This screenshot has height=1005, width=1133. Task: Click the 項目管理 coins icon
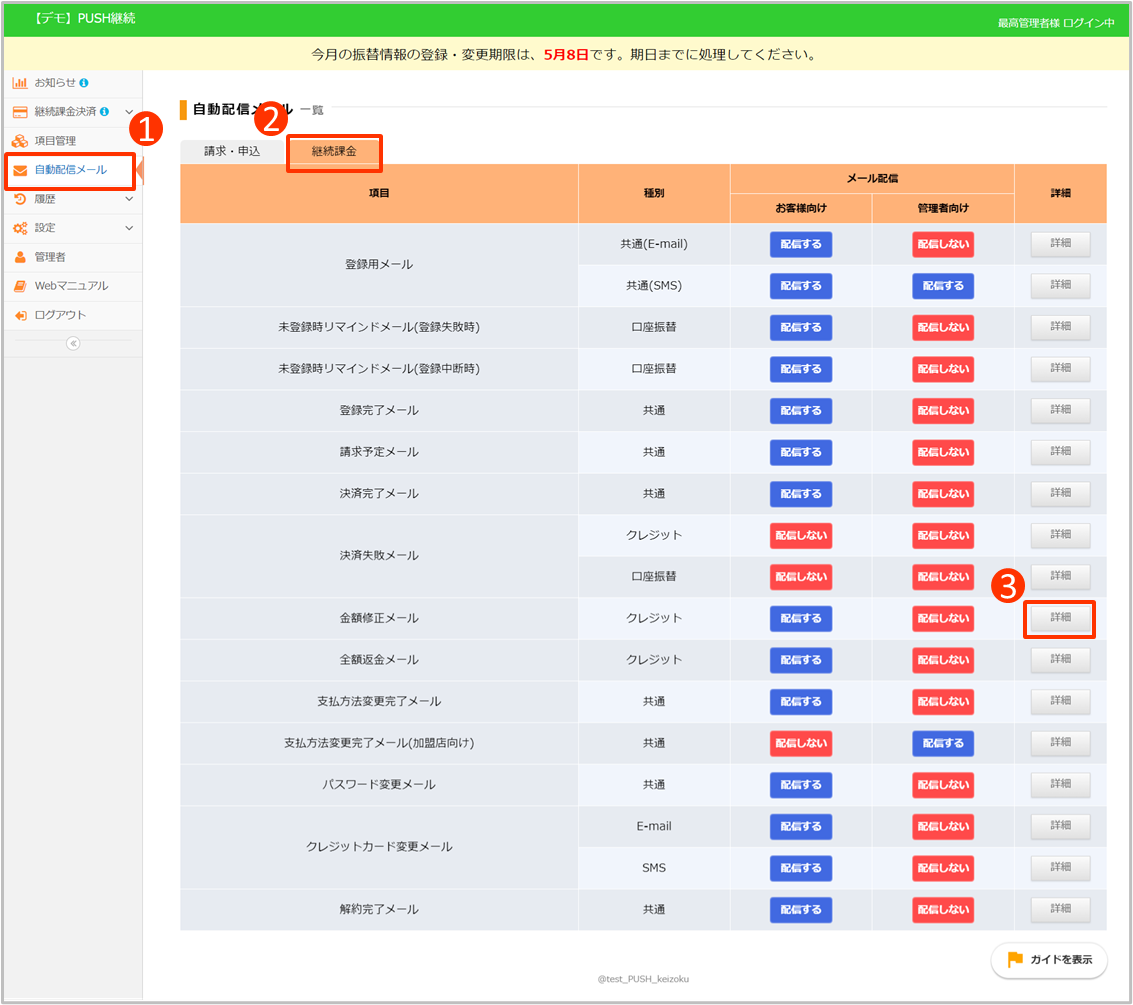pos(20,141)
